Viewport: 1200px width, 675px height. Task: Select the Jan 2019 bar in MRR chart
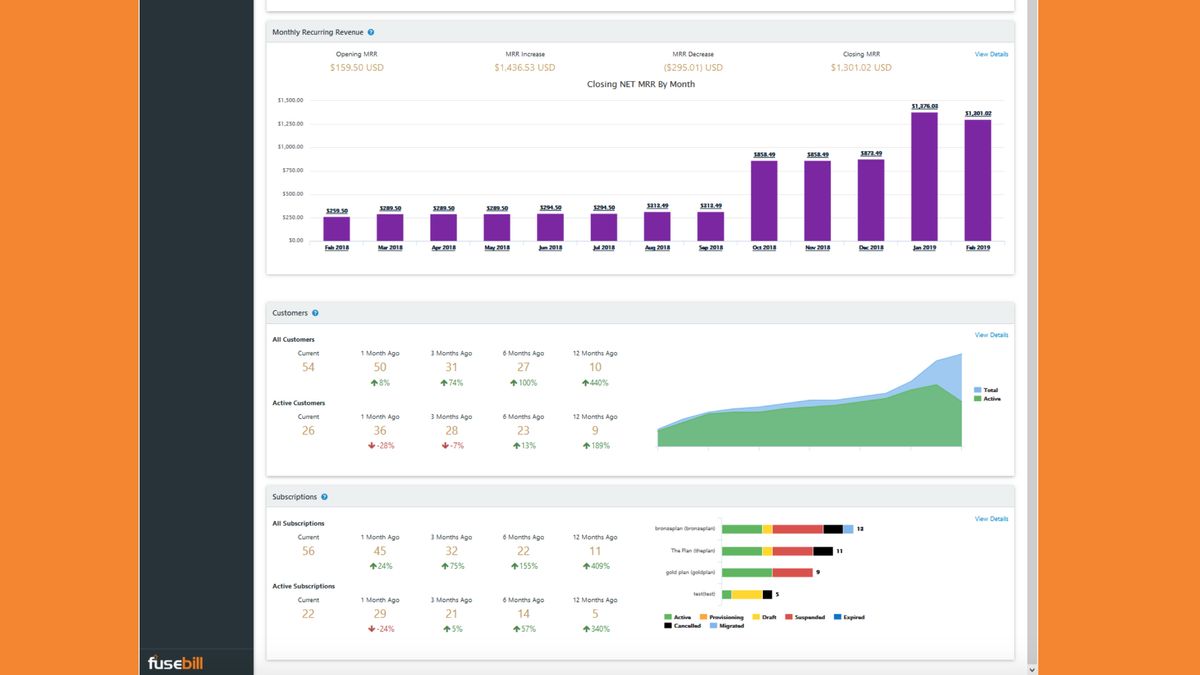tap(924, 176)
